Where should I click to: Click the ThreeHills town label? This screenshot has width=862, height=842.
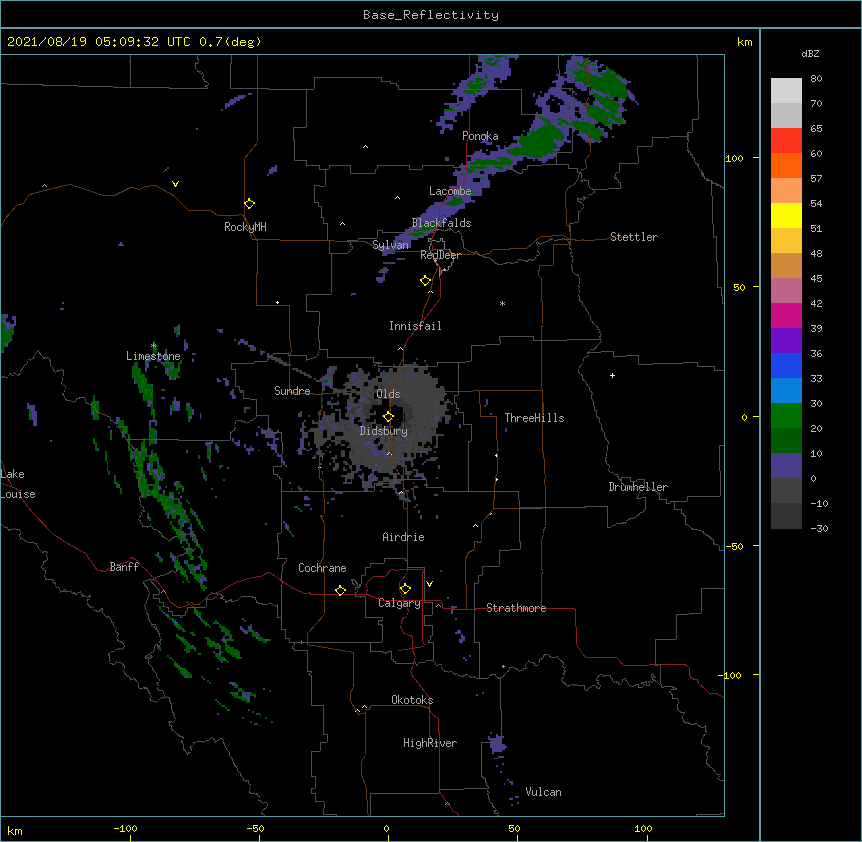point(534,418)
